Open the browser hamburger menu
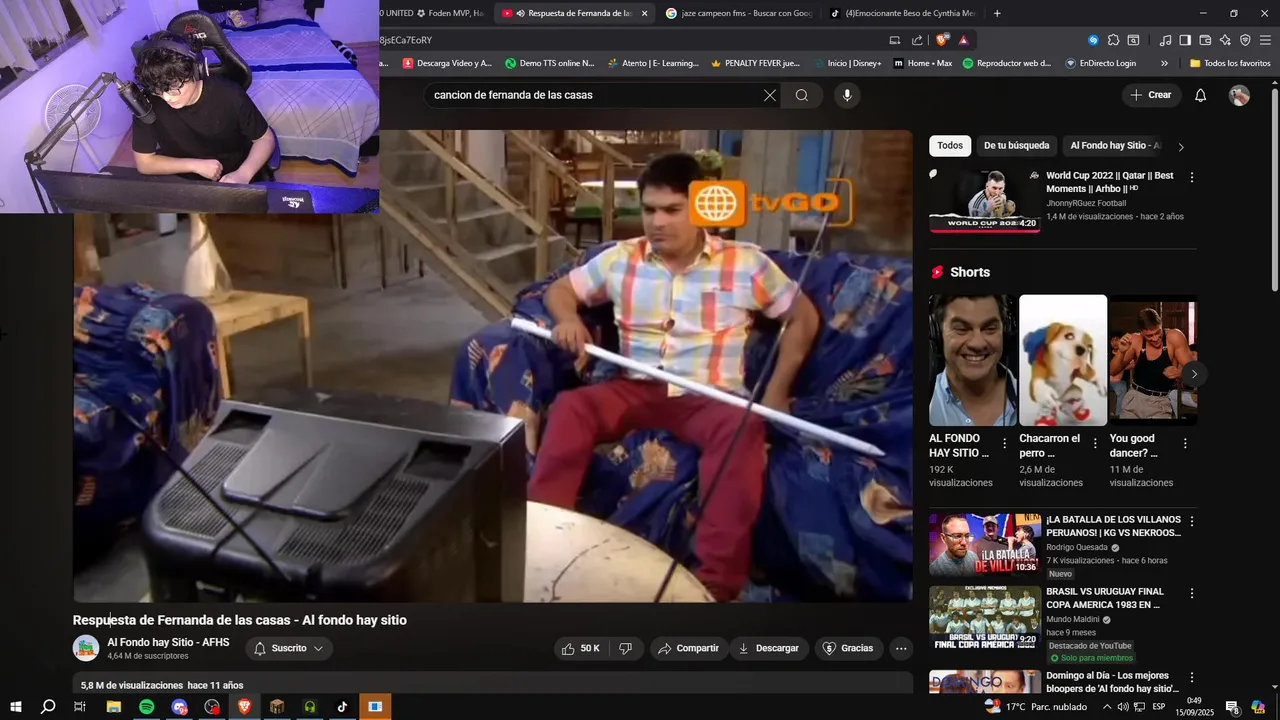The width and height of the screenshot is (1280, 720). (x=1265, y=40)
